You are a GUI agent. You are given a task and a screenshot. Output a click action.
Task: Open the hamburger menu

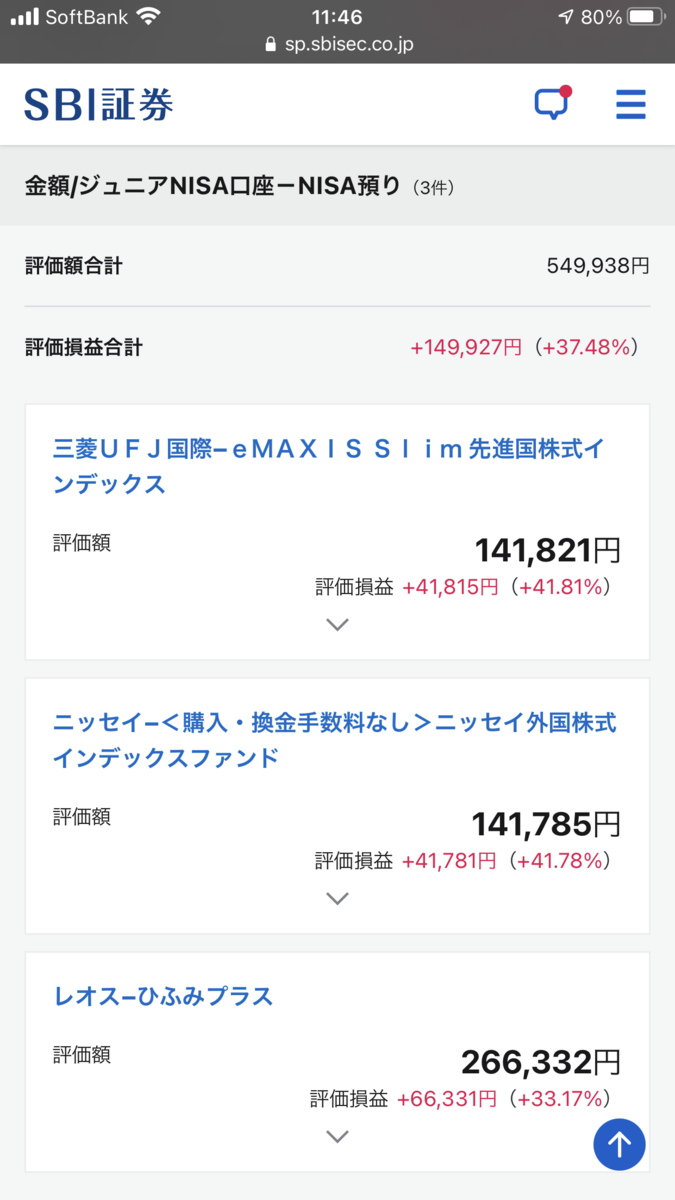[x=631, y=104]
